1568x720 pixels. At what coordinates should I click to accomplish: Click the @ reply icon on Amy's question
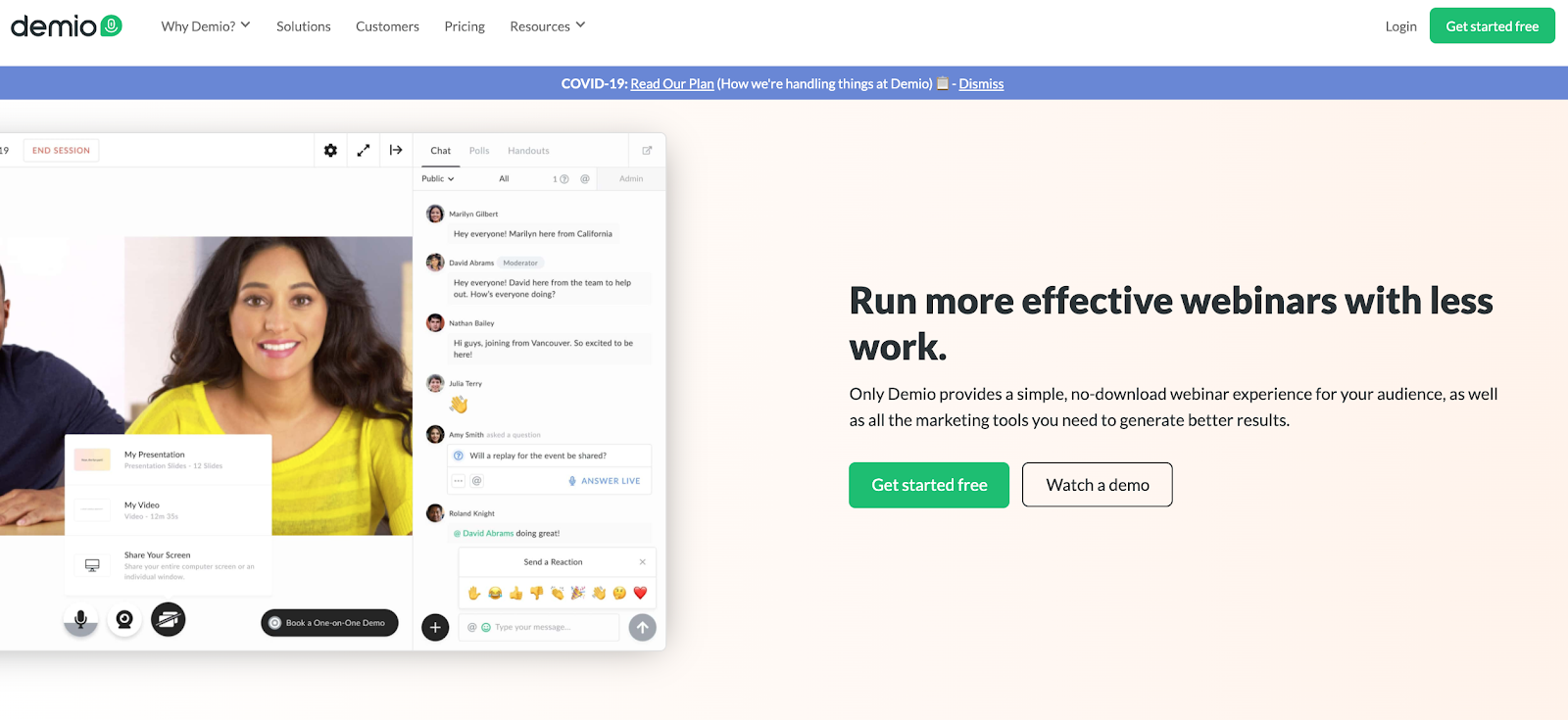tap(477, 481)
